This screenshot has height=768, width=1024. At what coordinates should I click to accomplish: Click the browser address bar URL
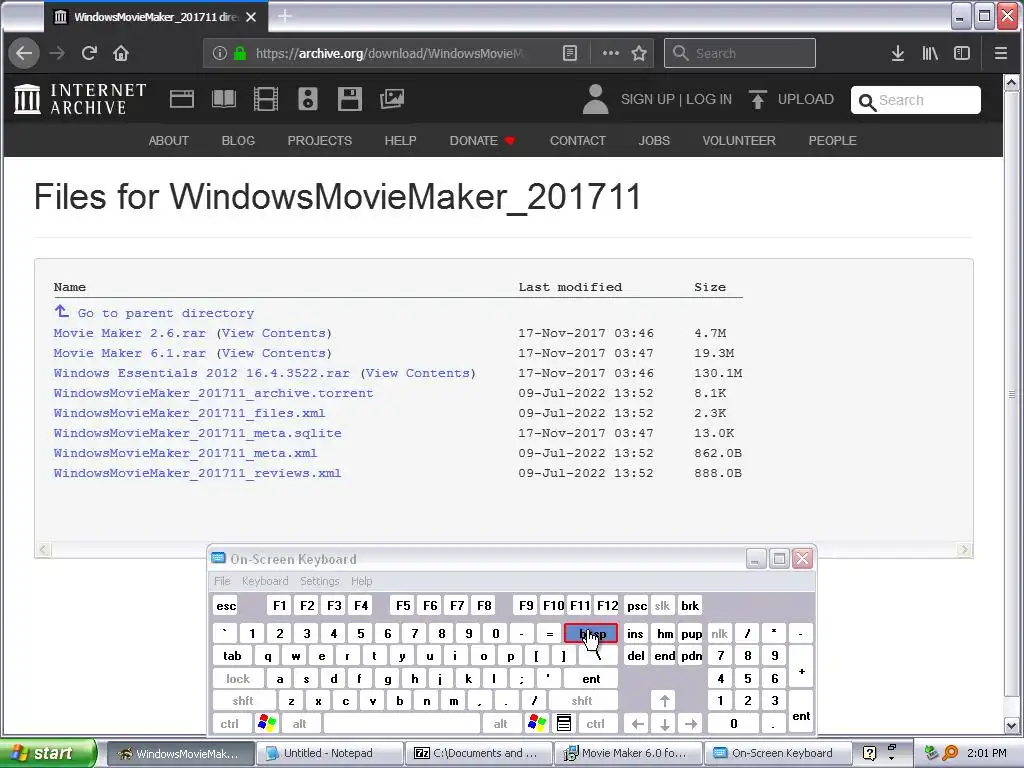(390, 53)
